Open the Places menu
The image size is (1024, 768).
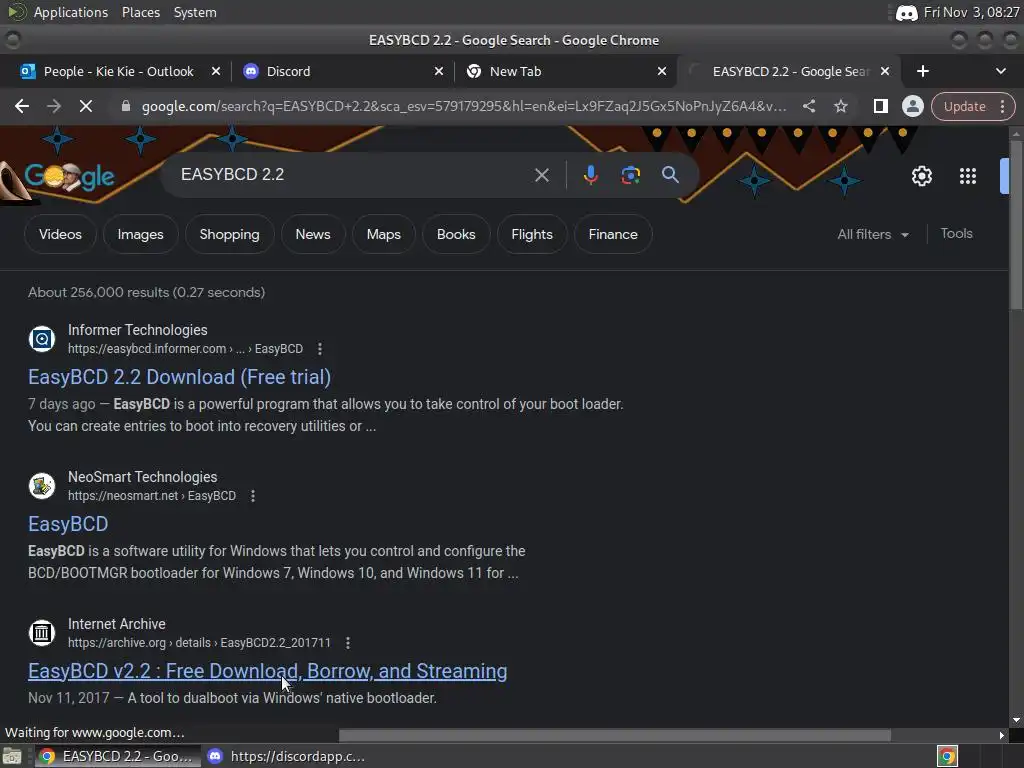(x=141, y=12)
